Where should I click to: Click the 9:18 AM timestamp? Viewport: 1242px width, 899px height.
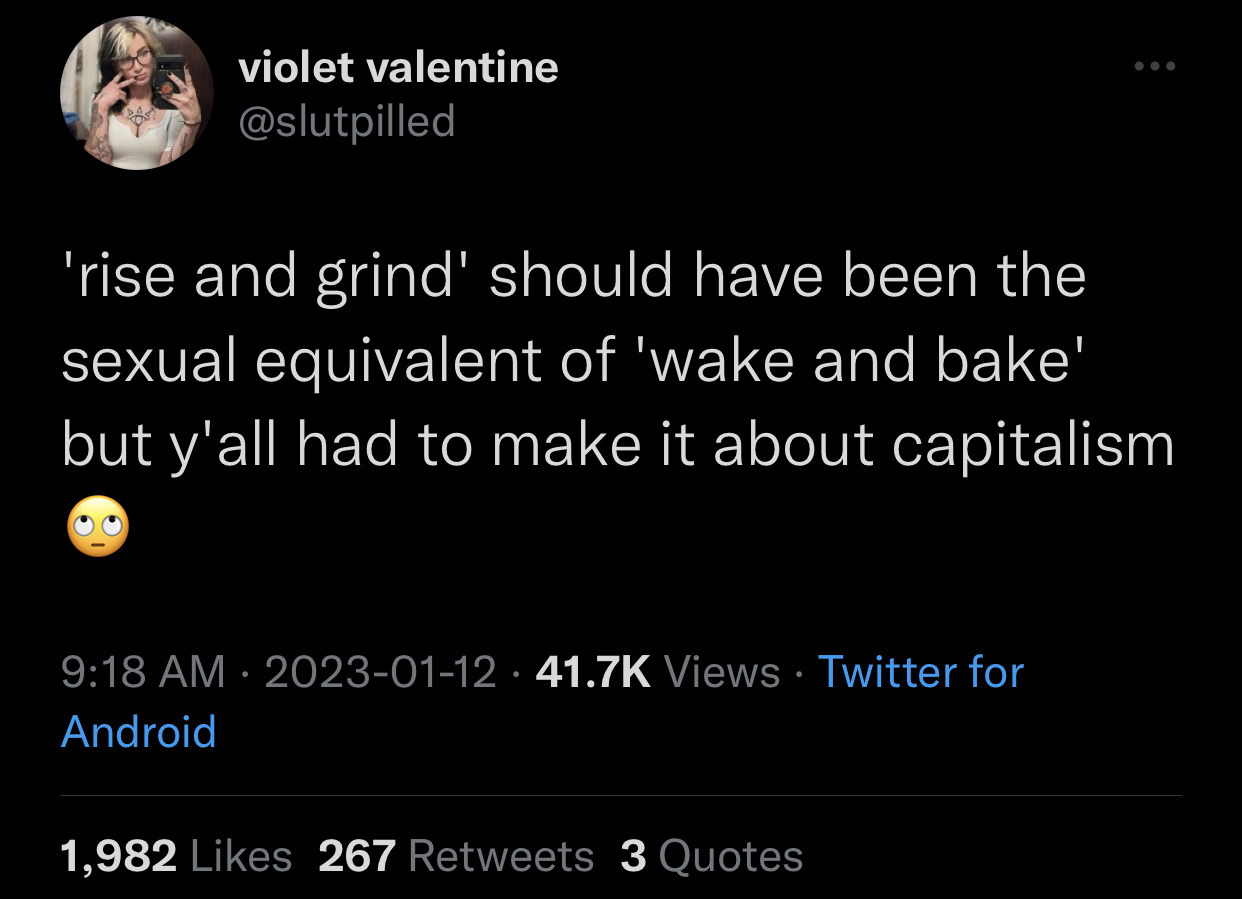pyautogui.click(x=143, y=672)
